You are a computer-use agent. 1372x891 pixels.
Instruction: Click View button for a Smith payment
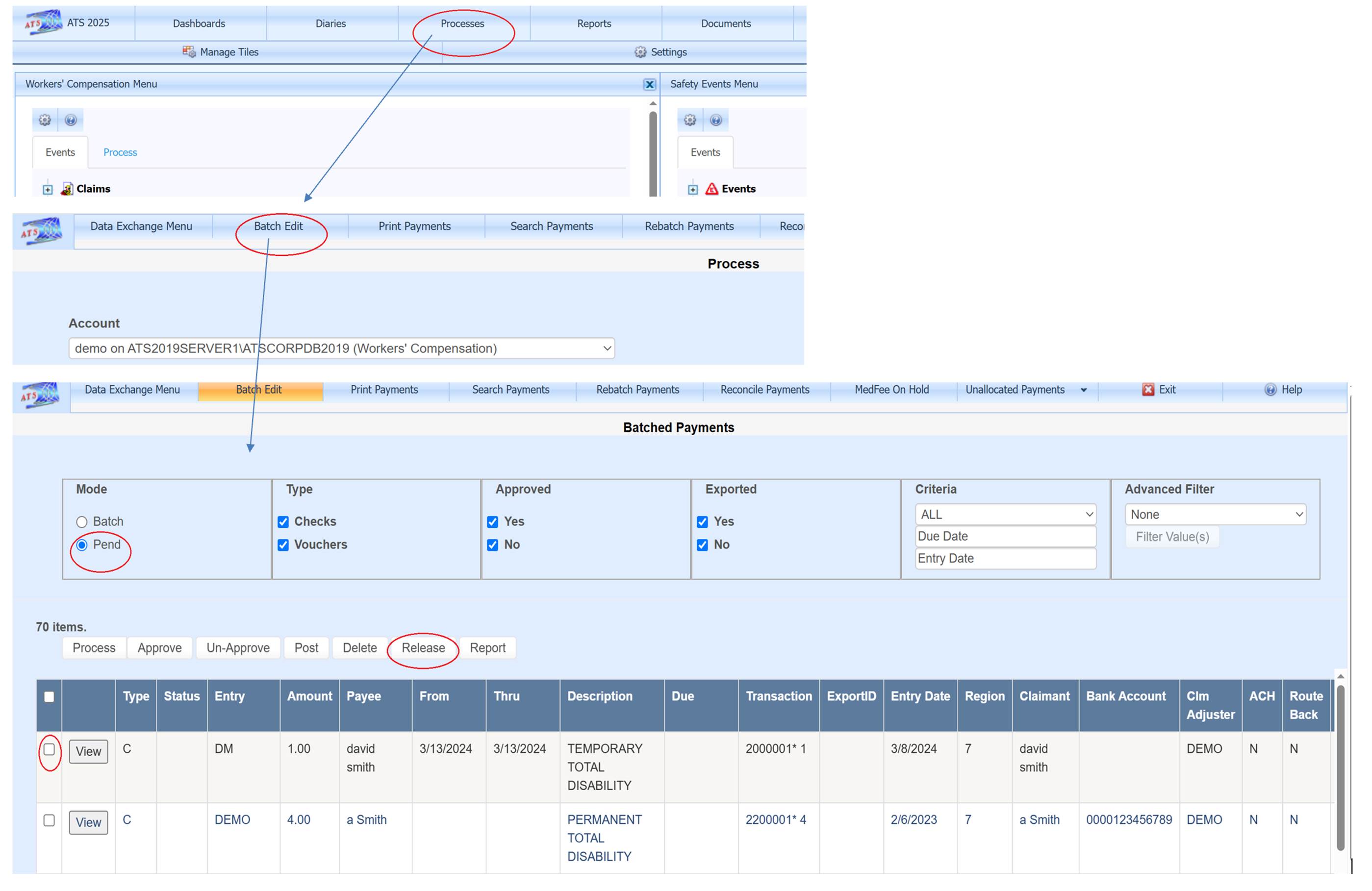click(88, 822)
